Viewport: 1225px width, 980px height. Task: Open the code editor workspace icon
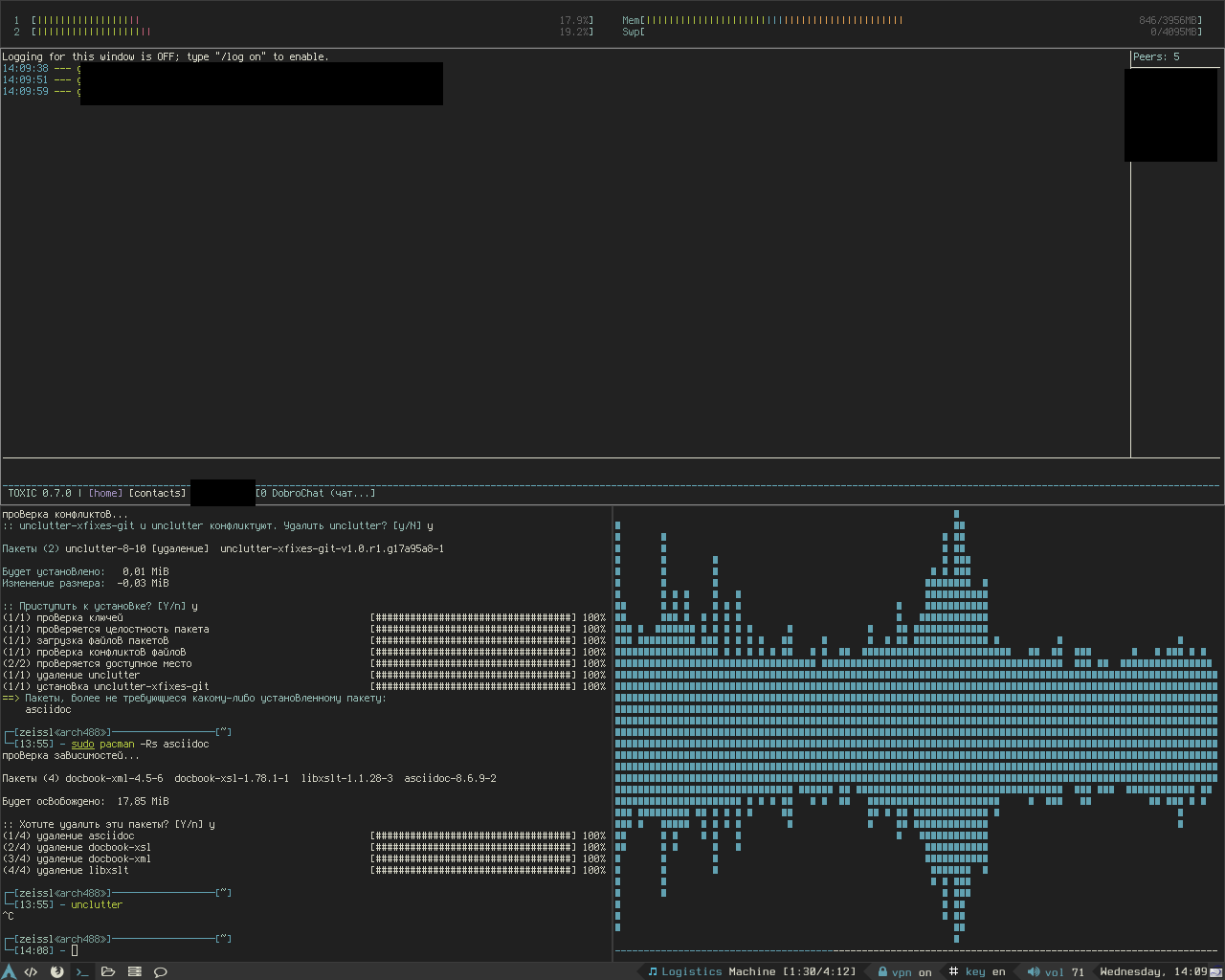(31, 971)
